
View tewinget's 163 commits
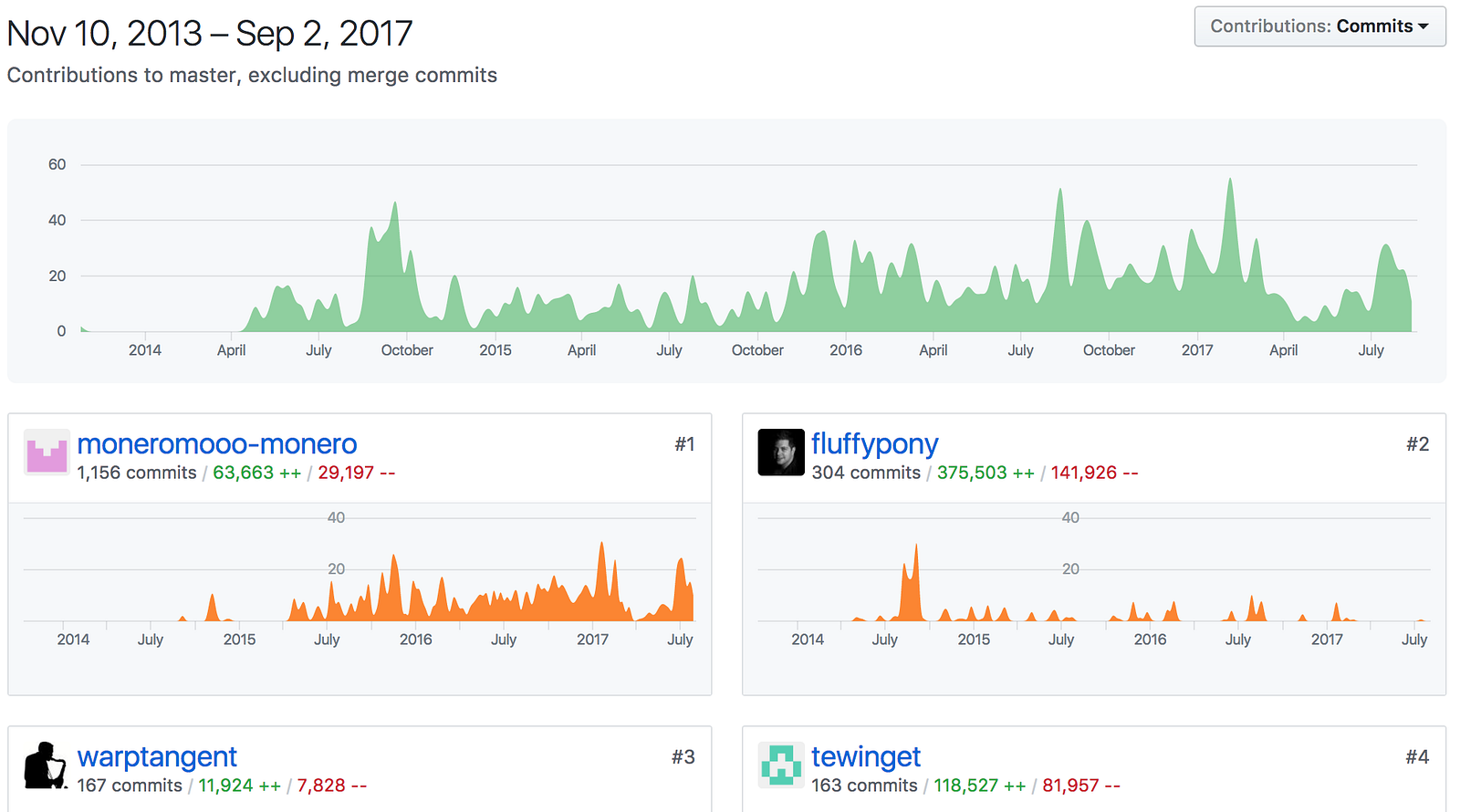coord(864,786)
